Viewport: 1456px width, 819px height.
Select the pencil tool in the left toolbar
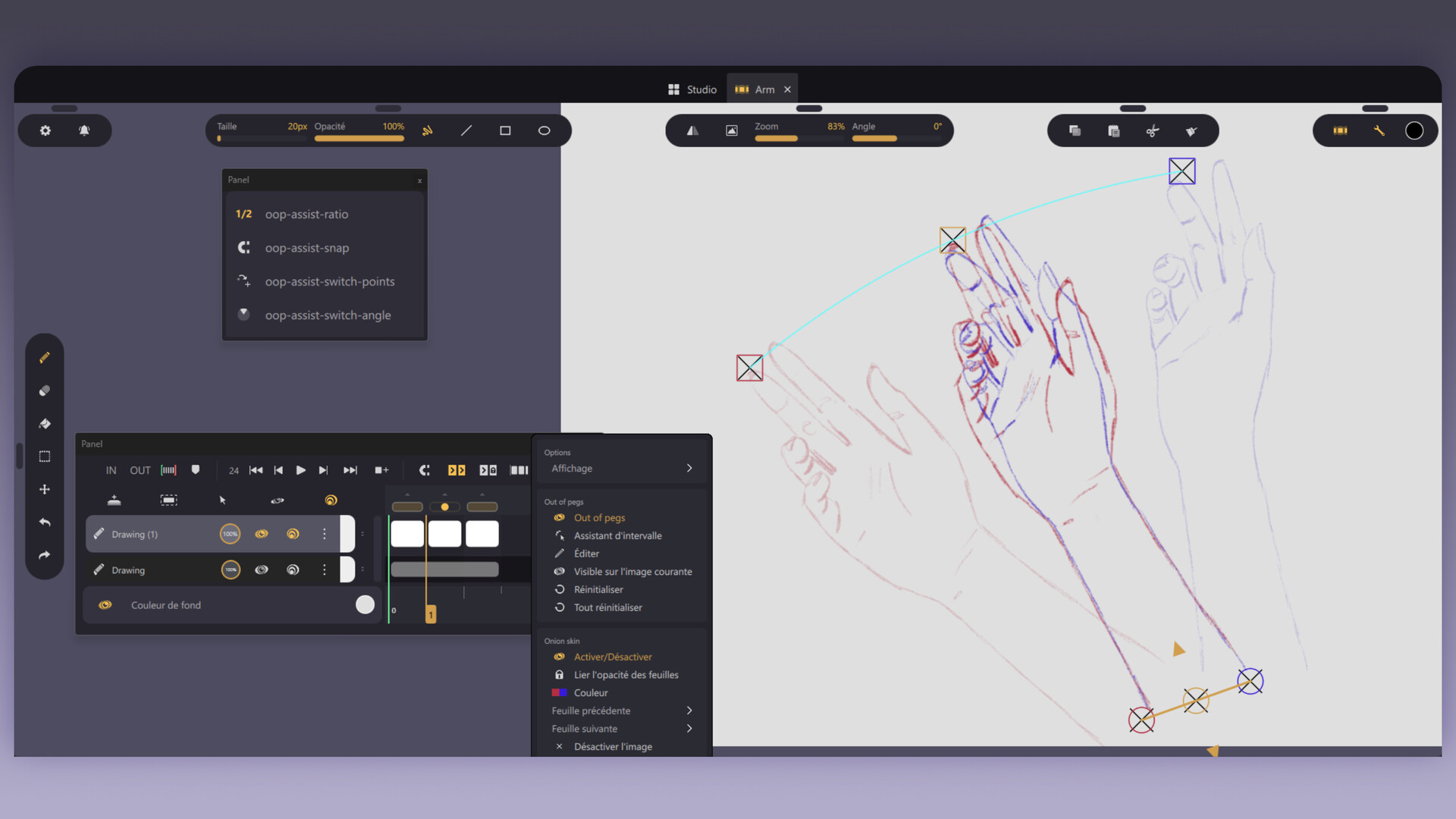click(x=45, y=357)
